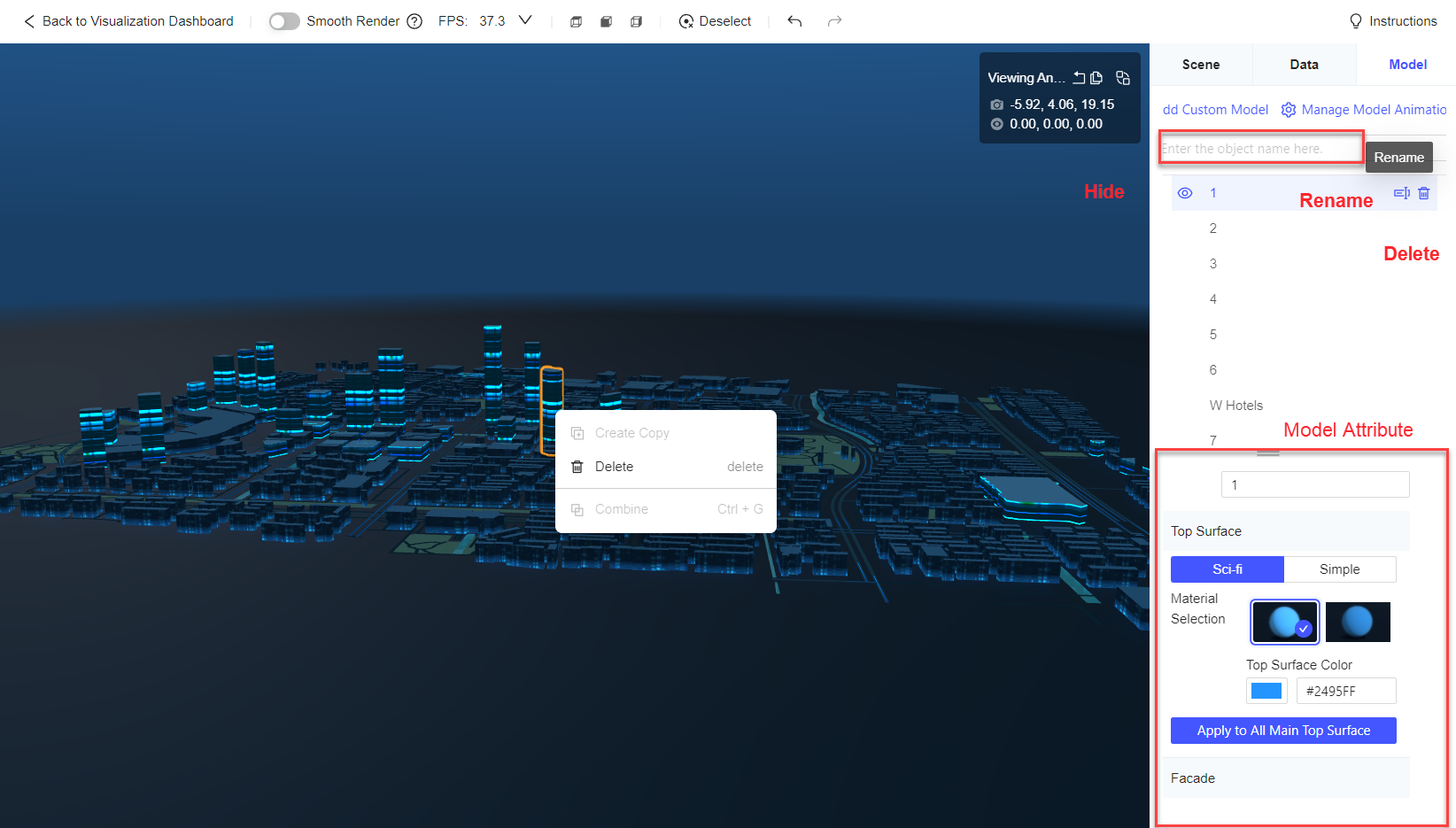This screenshot has width=1456, height=828.
Task: Click Apply to All Main Top Surface
Action: point(1282,730)
